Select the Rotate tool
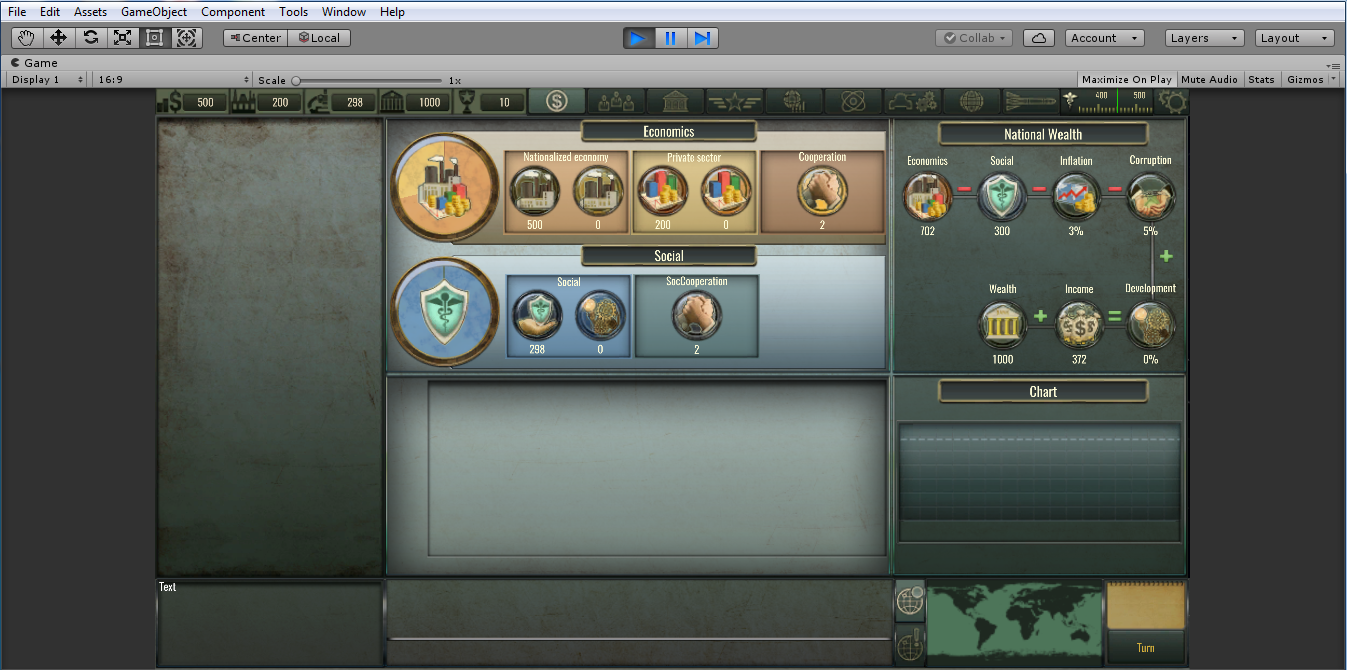 coord(90,38)
